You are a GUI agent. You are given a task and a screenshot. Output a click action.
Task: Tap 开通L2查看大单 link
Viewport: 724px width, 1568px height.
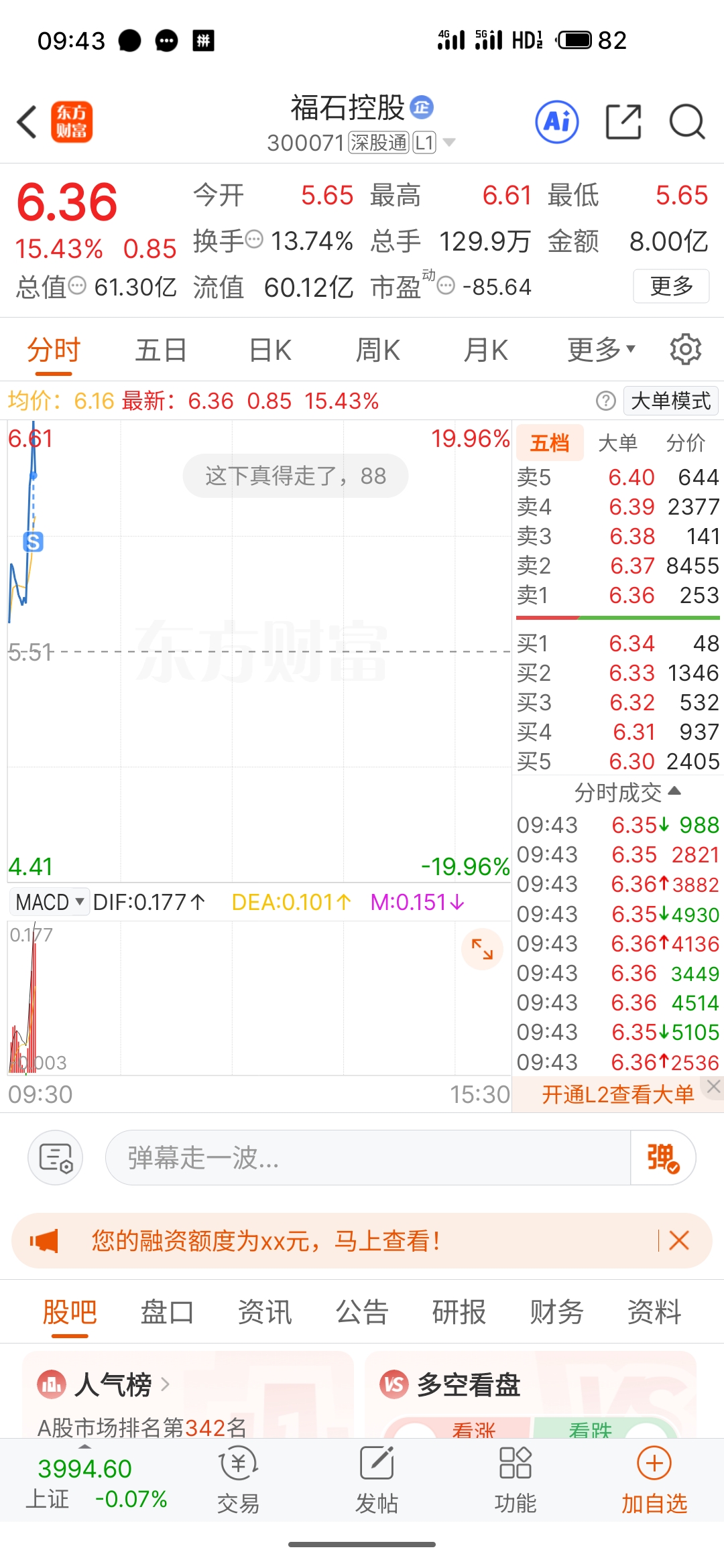[618, 1094]
